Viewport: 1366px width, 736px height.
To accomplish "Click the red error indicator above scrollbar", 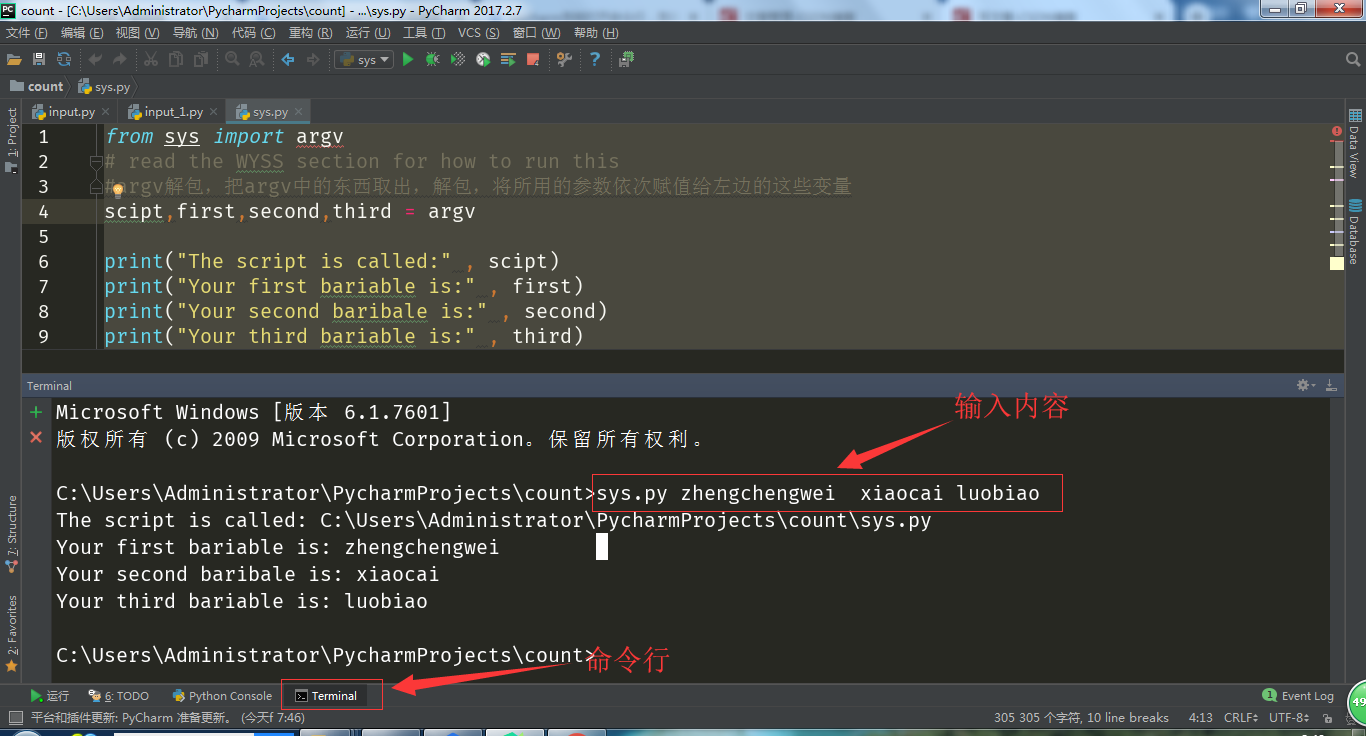I will (1337, 131).
